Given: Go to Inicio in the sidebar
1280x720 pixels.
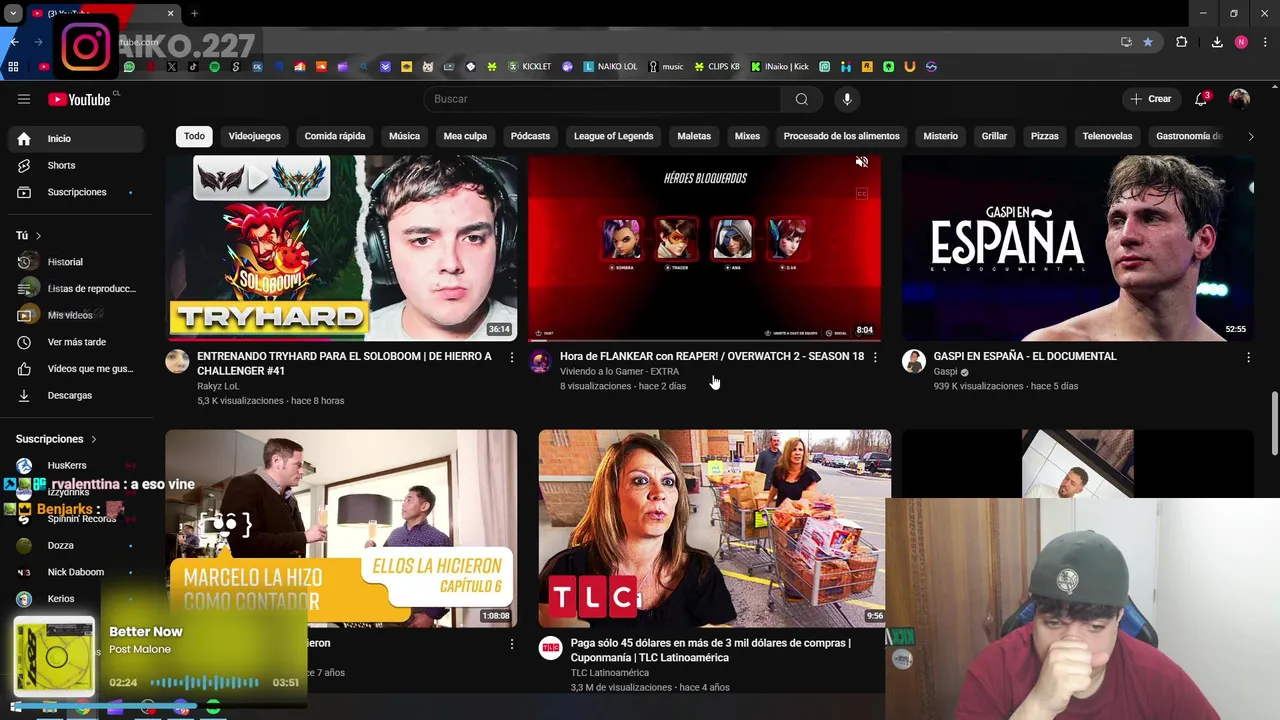Looking at the screenshot, I should [x=77, y=139].
